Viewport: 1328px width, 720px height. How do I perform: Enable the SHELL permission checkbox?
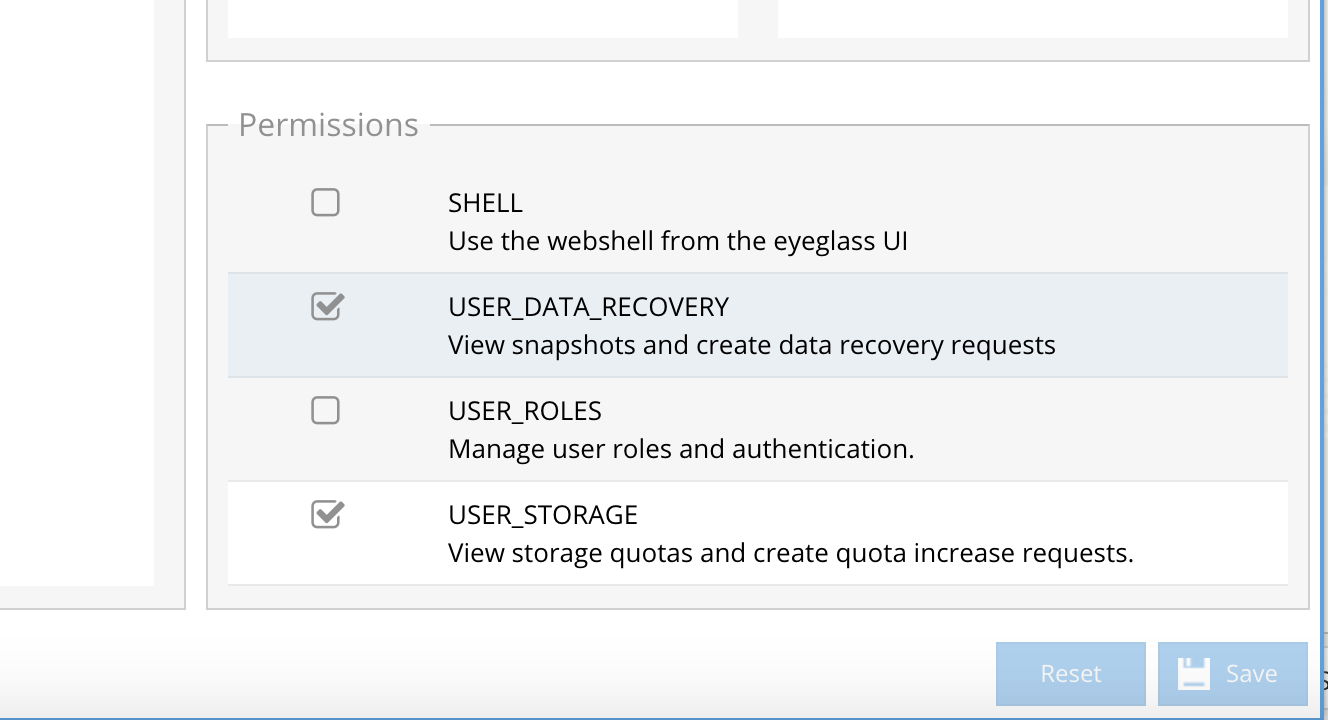click(x=325, y=203)
